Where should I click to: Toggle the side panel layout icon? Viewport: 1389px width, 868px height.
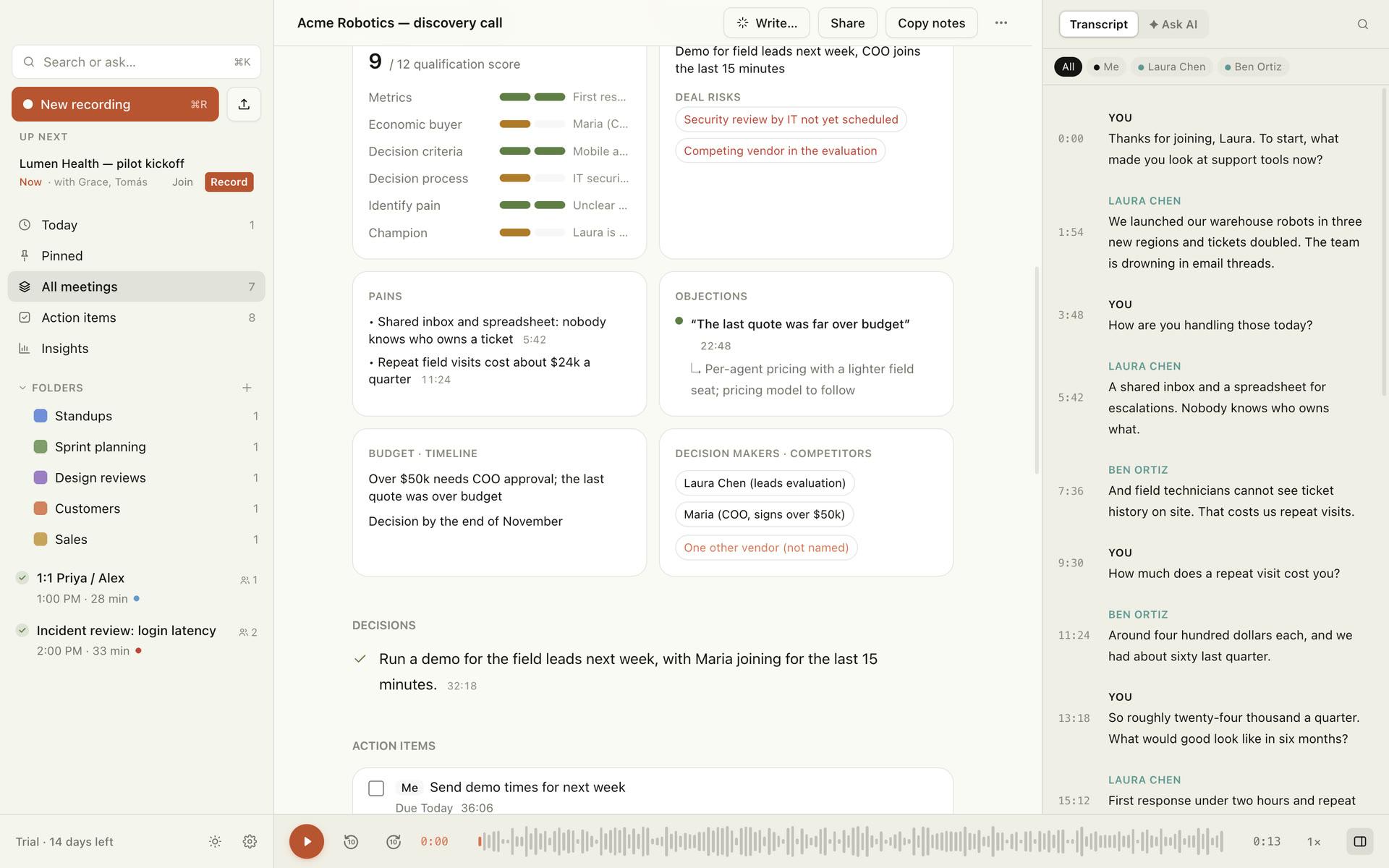click(x=1360, y=841)
